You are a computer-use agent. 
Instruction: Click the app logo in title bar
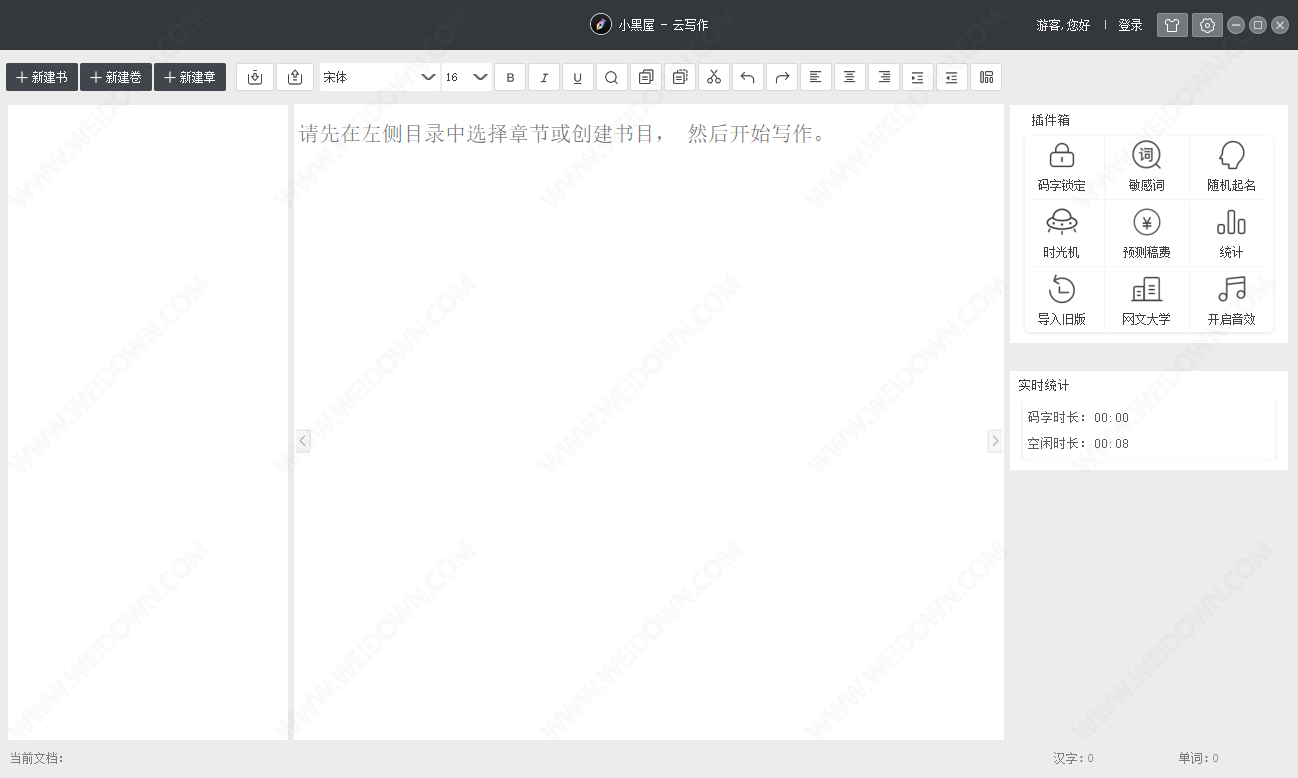pos(601,25)
